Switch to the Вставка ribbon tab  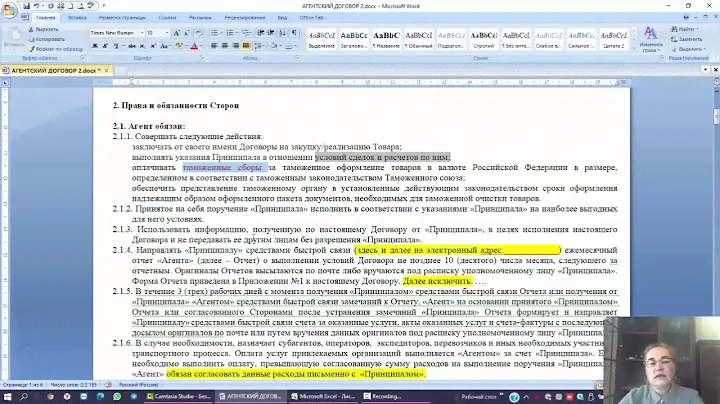tap(78, 17)
